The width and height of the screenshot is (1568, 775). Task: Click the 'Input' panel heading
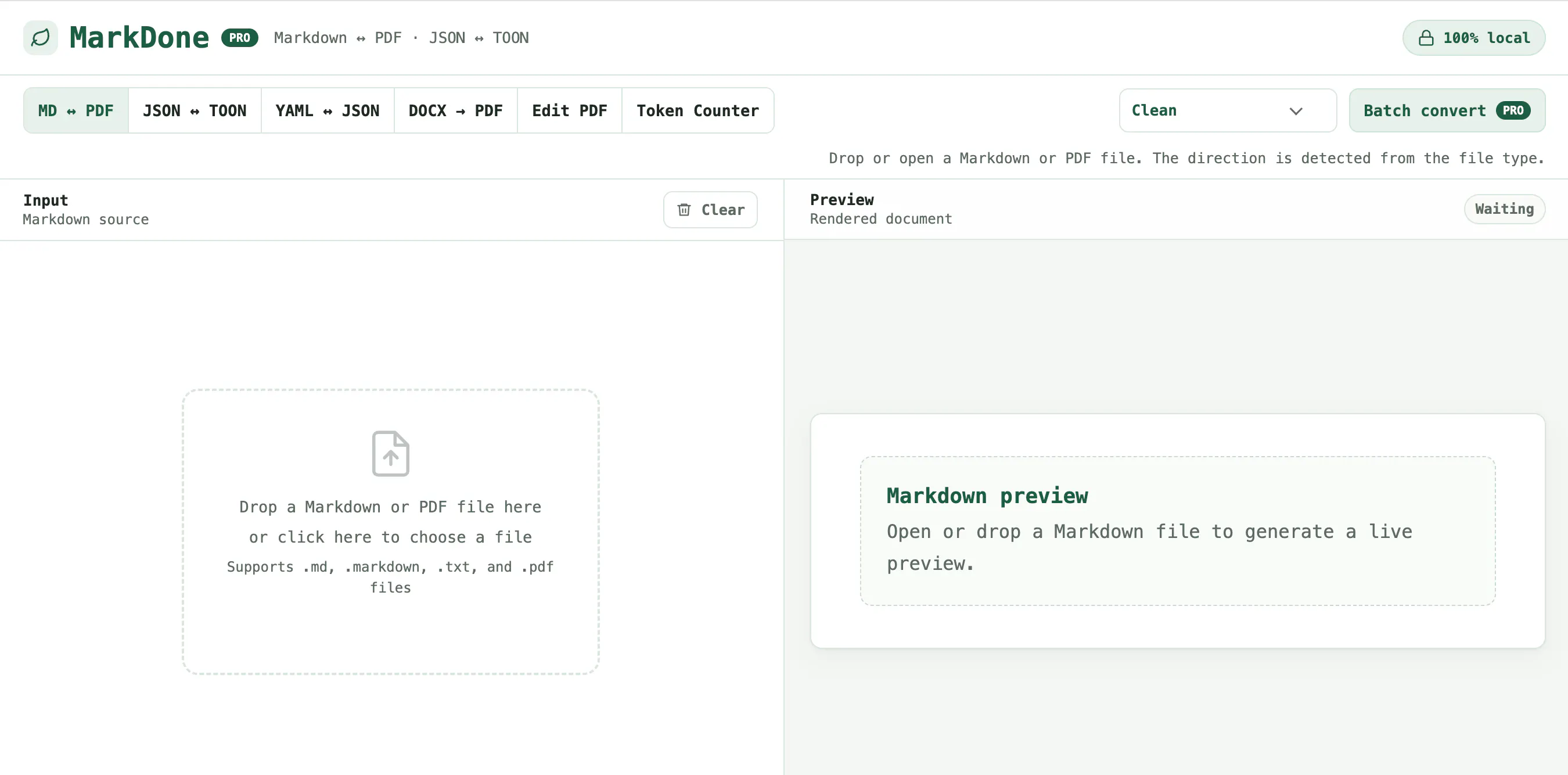[46, 200]
